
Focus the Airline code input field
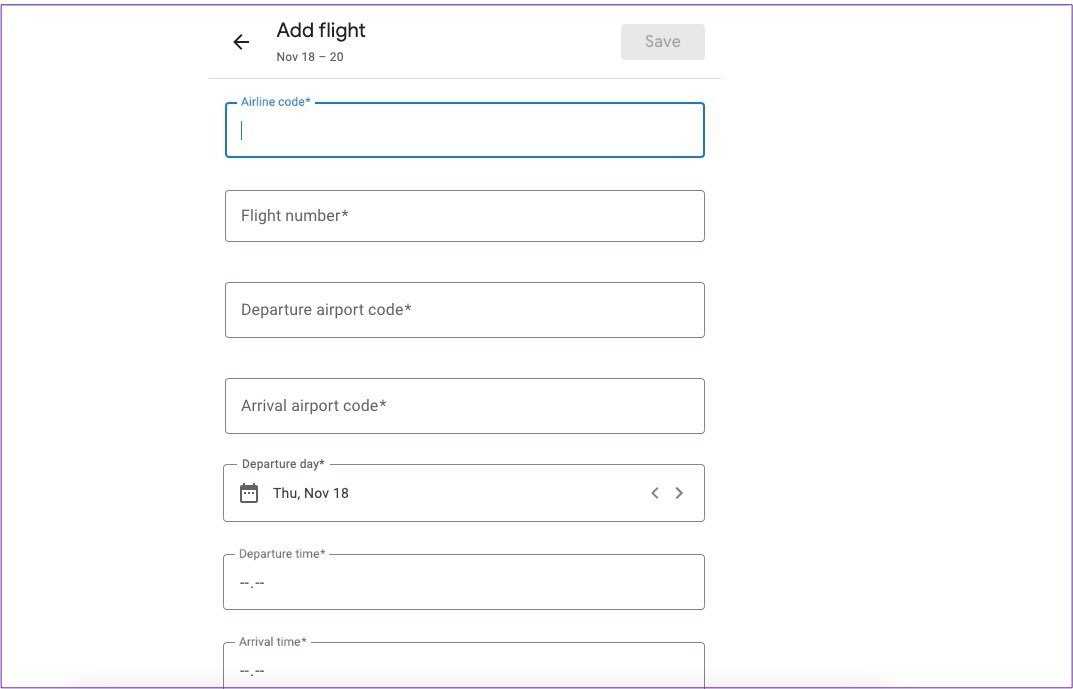pos(464,131)
